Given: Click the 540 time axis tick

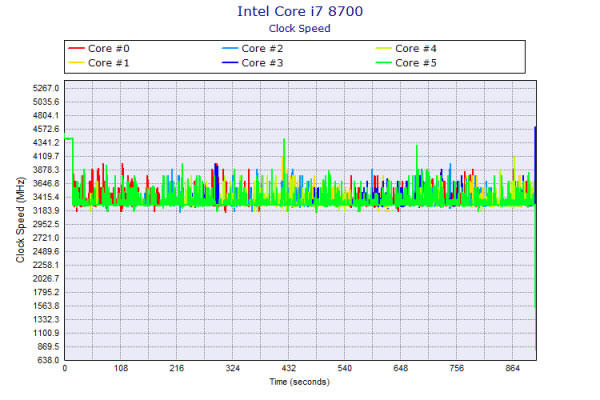Looking at the screenshot, I should pos(345,368).
